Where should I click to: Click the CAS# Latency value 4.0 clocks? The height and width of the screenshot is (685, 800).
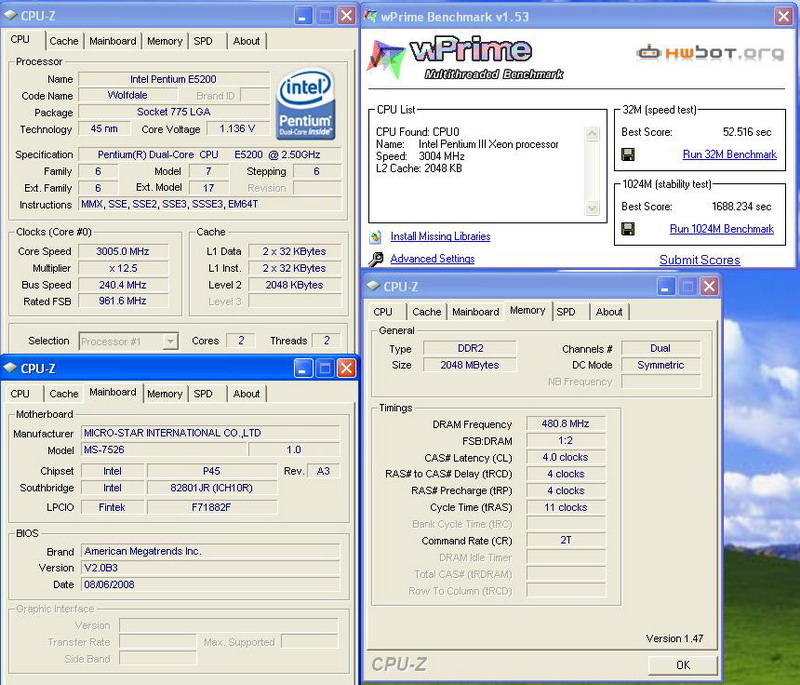(565, 458)
